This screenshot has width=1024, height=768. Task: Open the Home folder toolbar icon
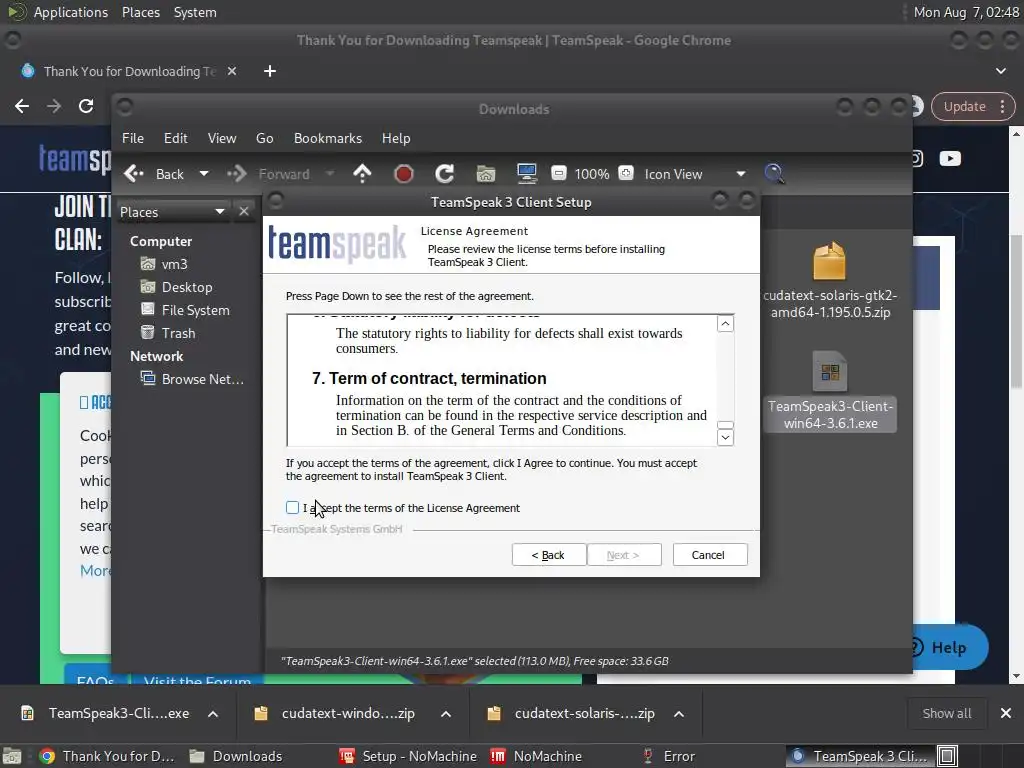click(x=486, y=174)
